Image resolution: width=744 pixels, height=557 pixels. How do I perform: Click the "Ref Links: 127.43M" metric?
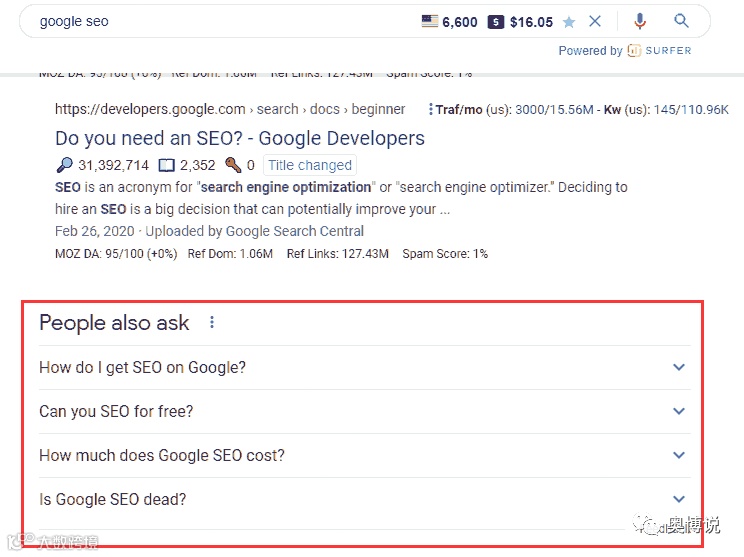pos(337,254)
